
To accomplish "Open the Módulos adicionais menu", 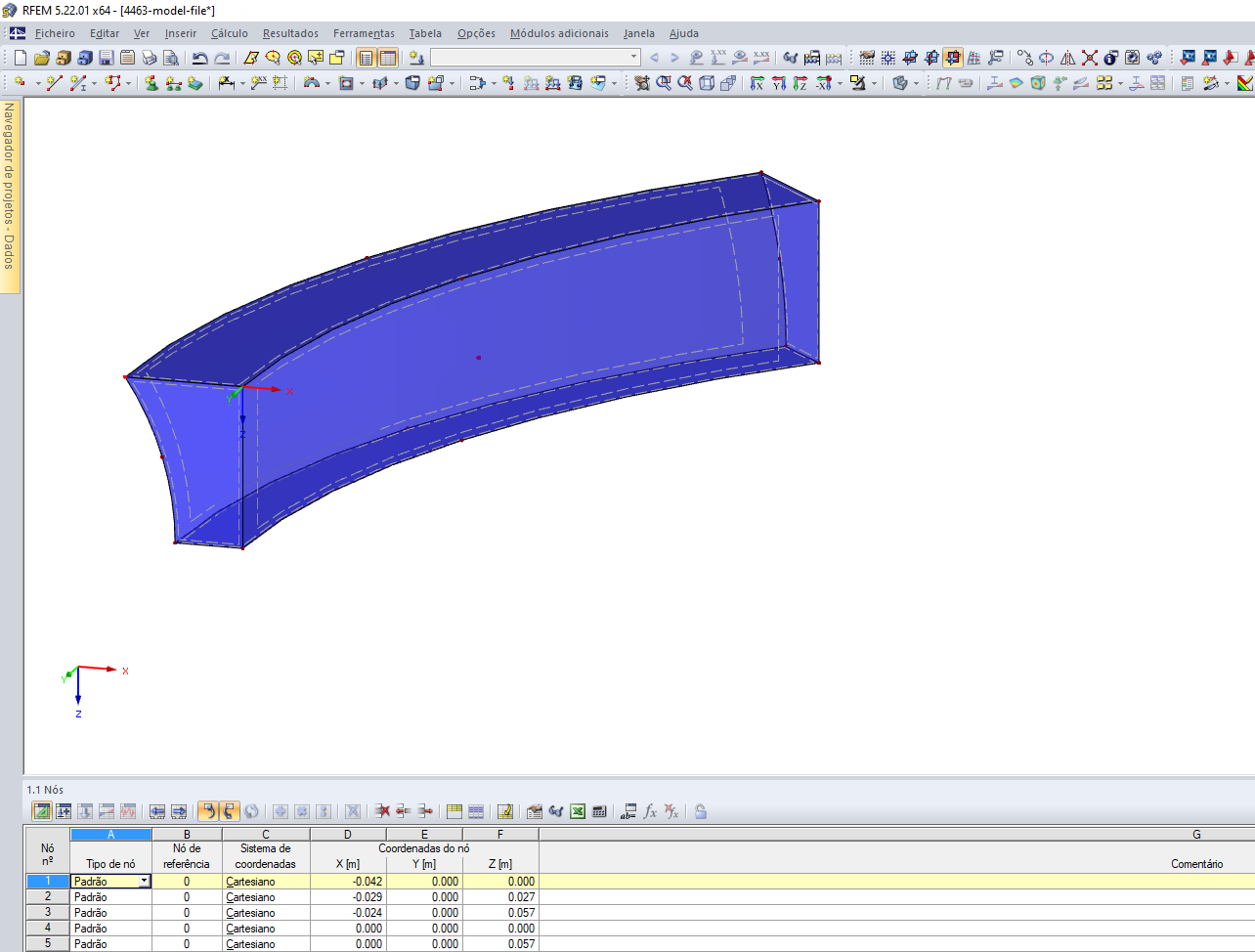I will tap(559, 33).
